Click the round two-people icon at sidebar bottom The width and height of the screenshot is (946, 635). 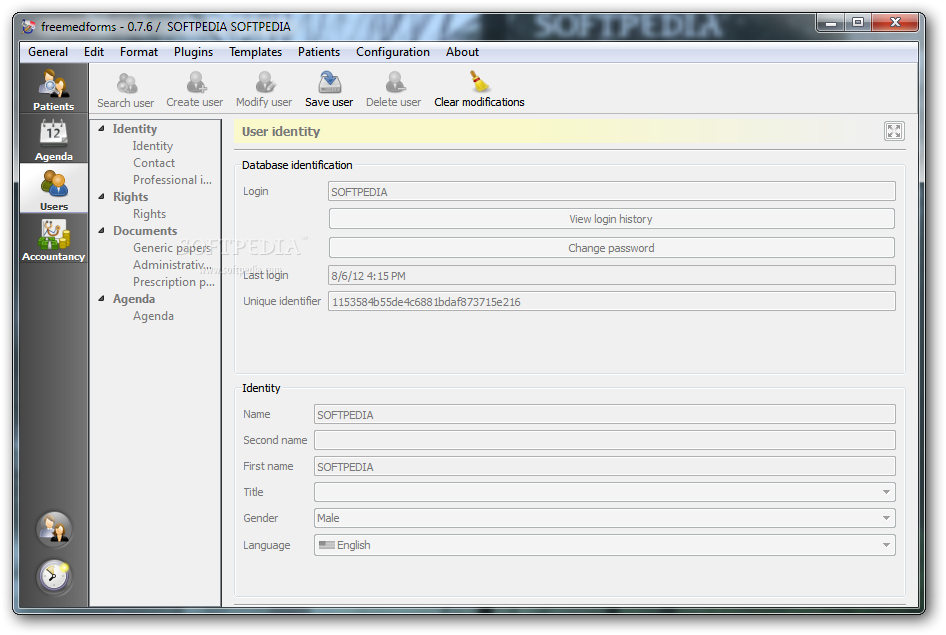[54, 529]
